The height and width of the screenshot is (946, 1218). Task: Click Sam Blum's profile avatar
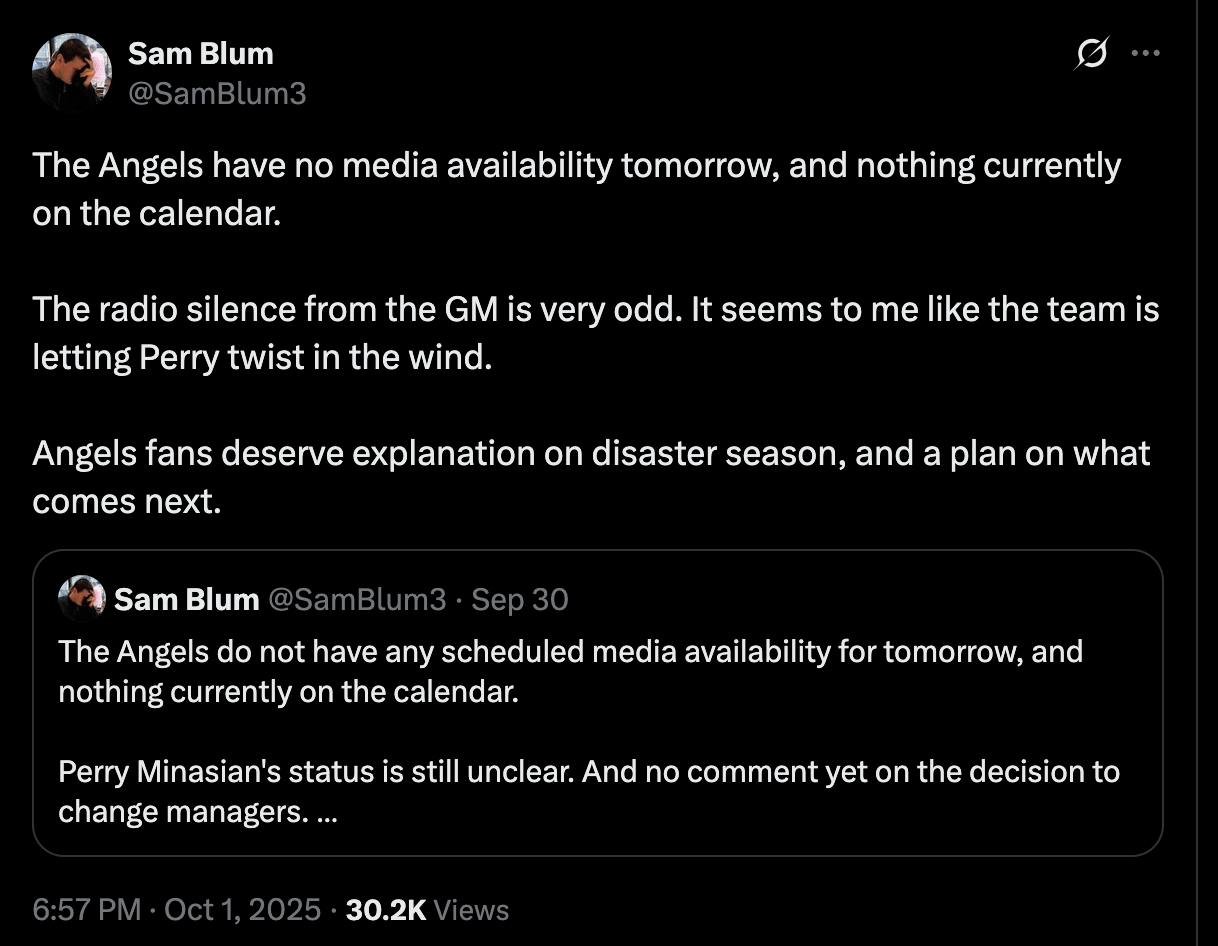[x=71, y=72]
